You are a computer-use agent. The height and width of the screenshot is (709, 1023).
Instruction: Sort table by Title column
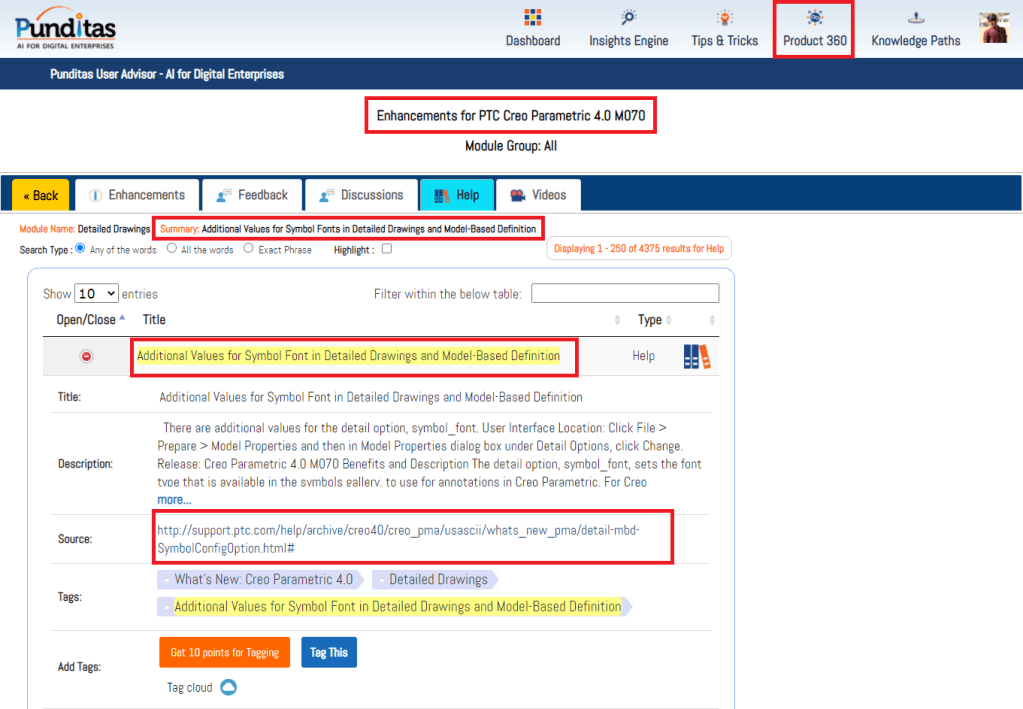click(155, 320)
